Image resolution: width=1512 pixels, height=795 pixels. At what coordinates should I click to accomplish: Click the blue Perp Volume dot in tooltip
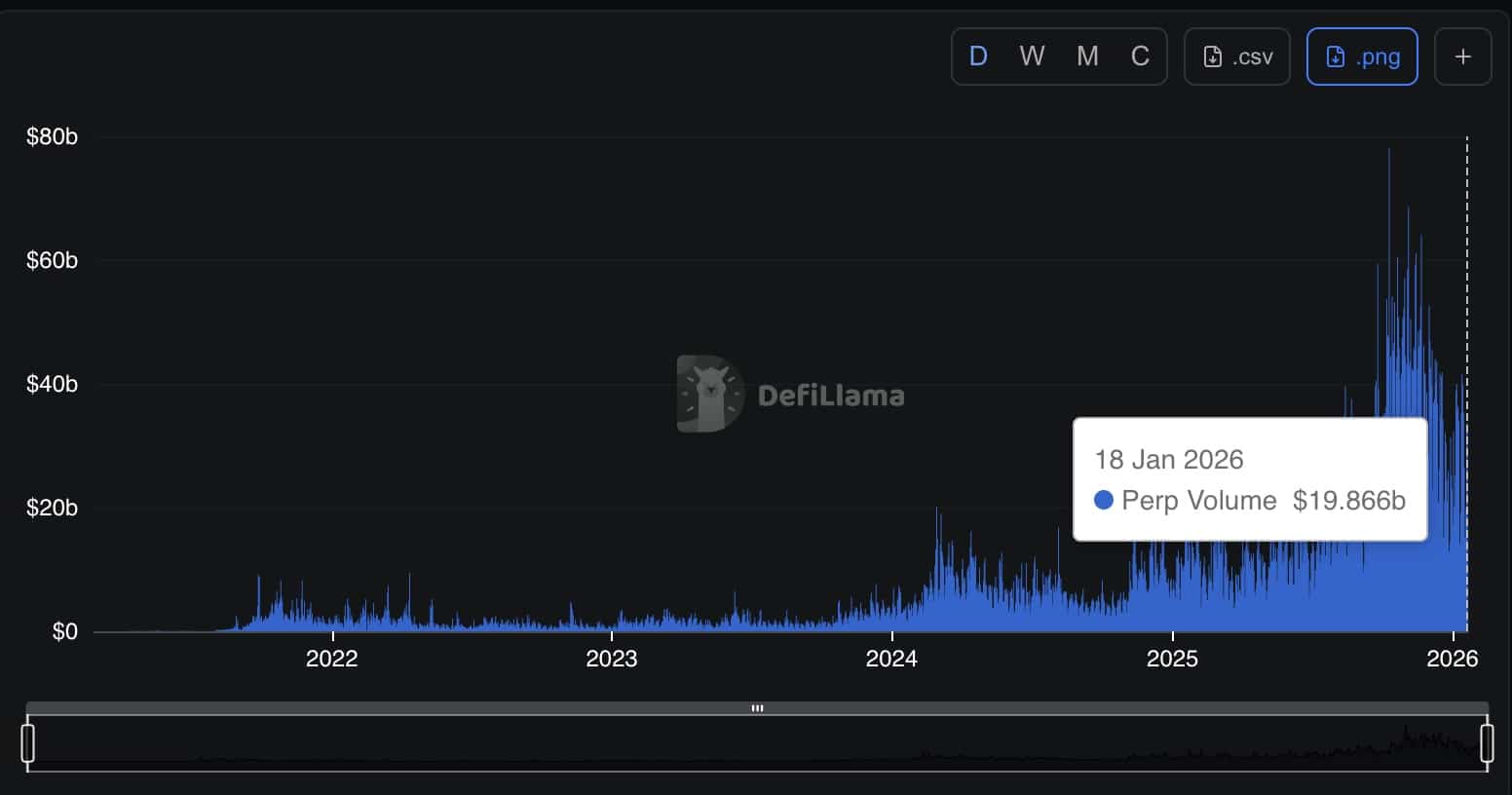point(1104,500)
